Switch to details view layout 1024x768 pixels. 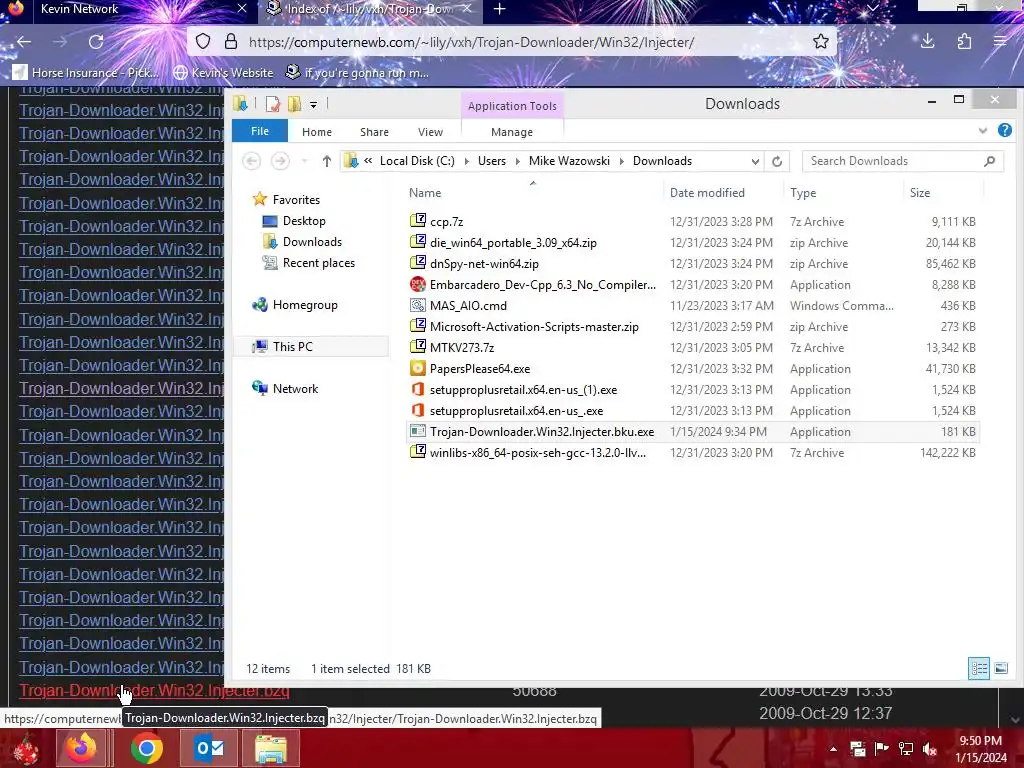point(979,668)
